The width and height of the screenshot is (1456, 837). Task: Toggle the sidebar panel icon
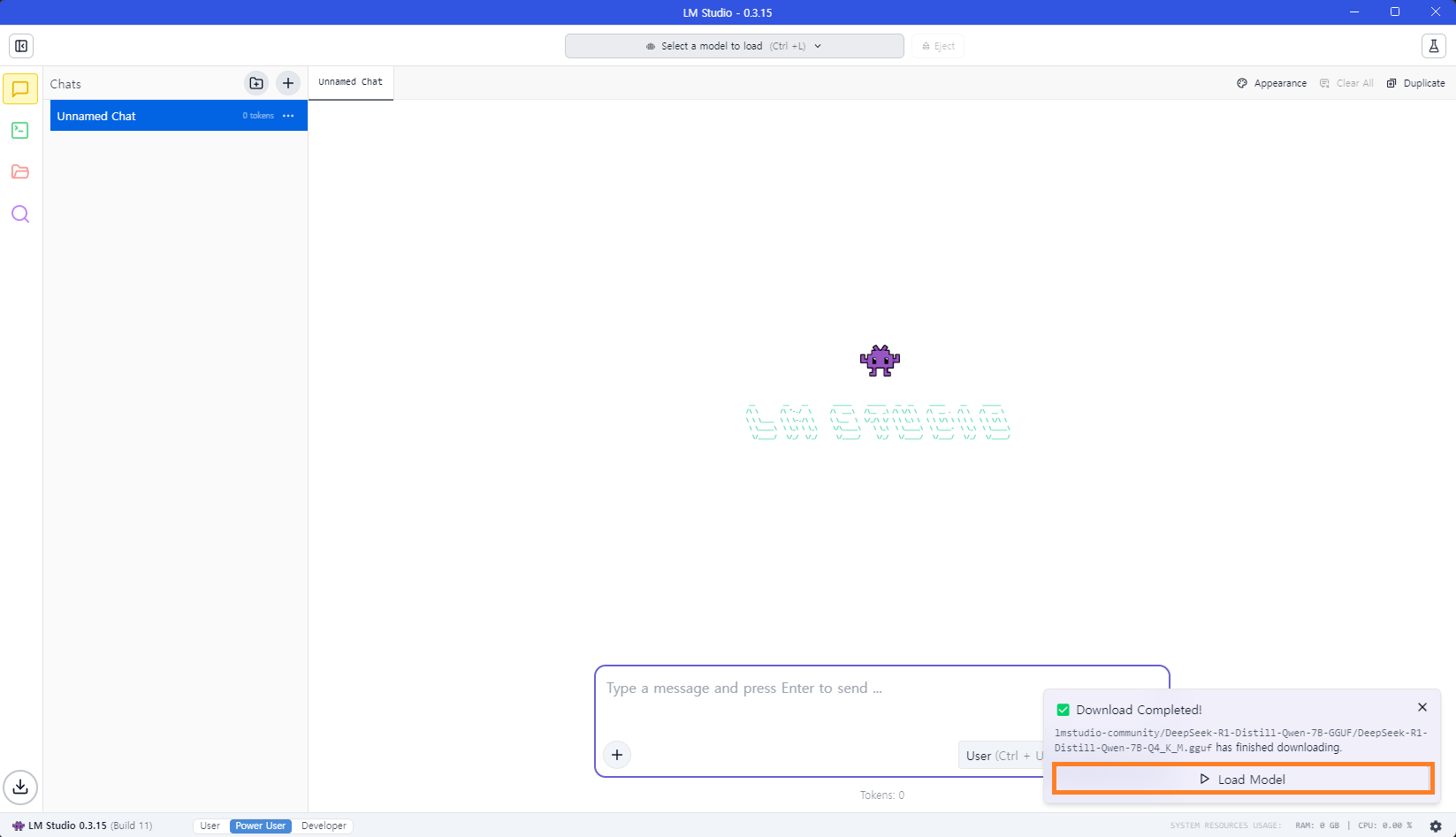[21, 46]
